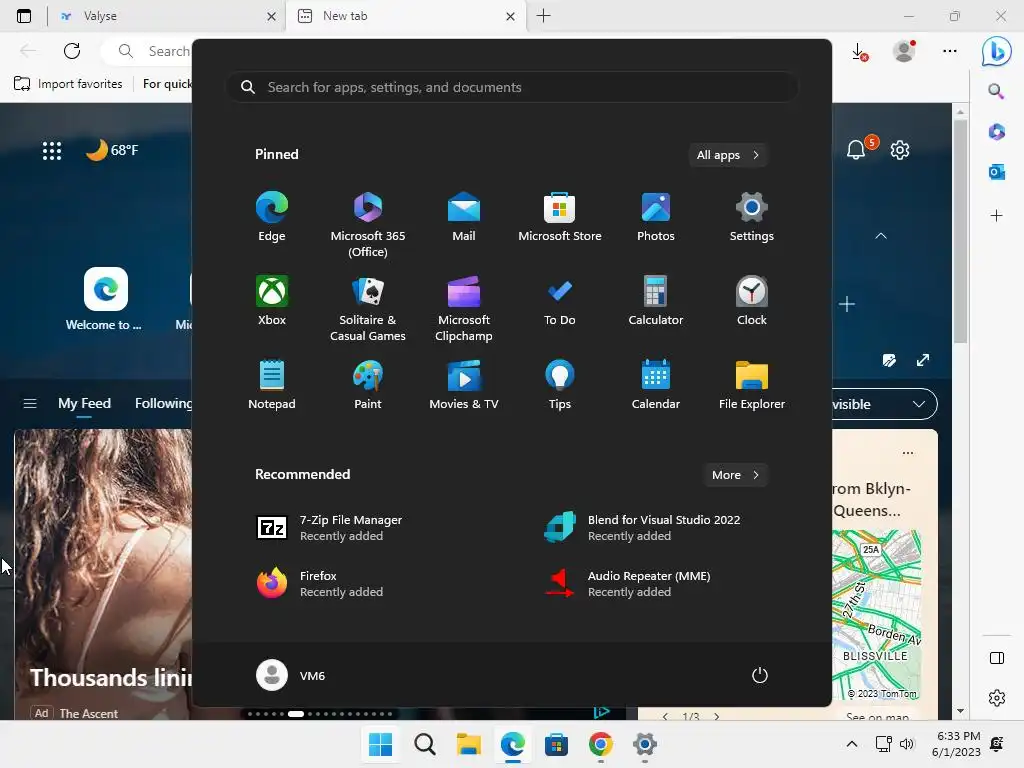
Task: Switch to the Following feed tab
Action: click(x=163, y=403)
